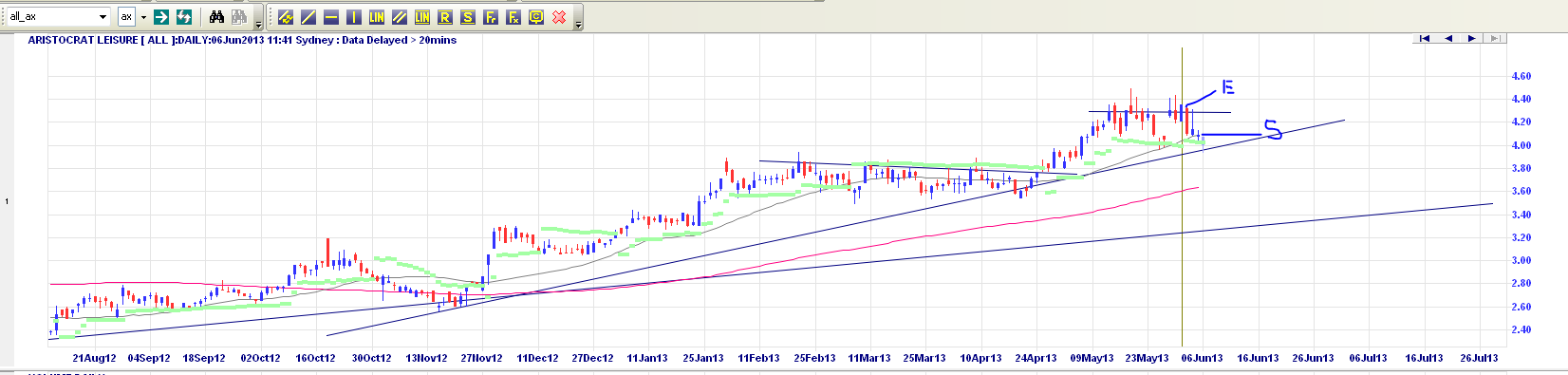The height and width of the screenshot is (375, 1568).
Task: Click the 3.00 price axis label
Action: pyautogui.click(x=1521, y=260)
